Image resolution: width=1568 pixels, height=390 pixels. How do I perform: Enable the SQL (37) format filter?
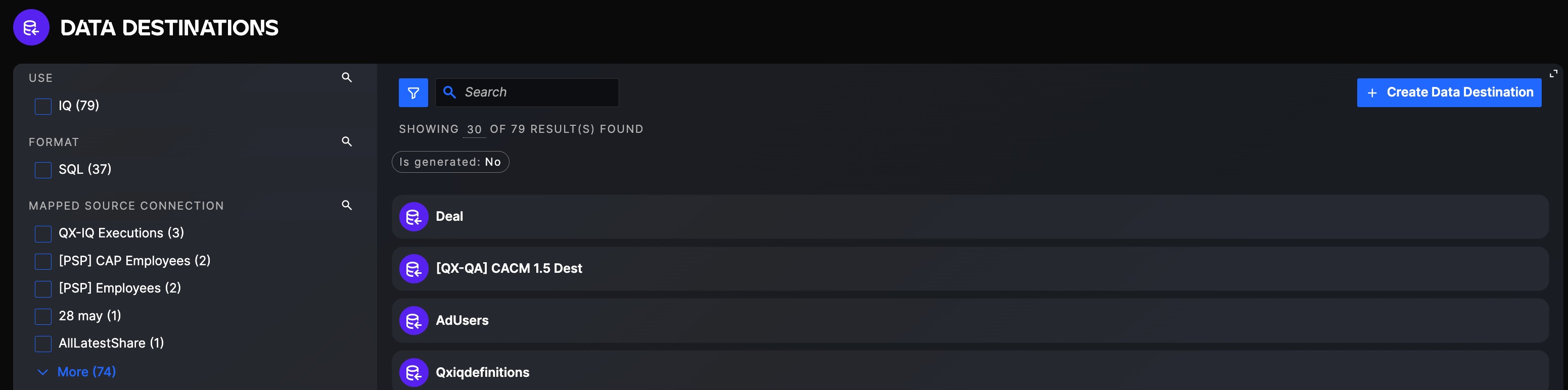coord(43,170)
